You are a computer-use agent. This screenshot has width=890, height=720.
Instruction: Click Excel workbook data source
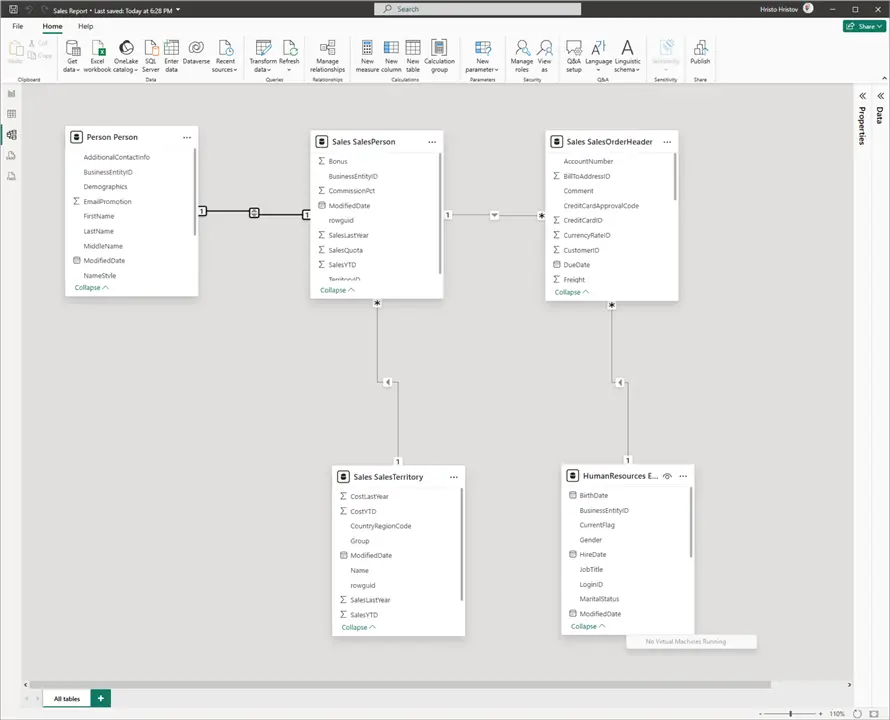point(97,56)
